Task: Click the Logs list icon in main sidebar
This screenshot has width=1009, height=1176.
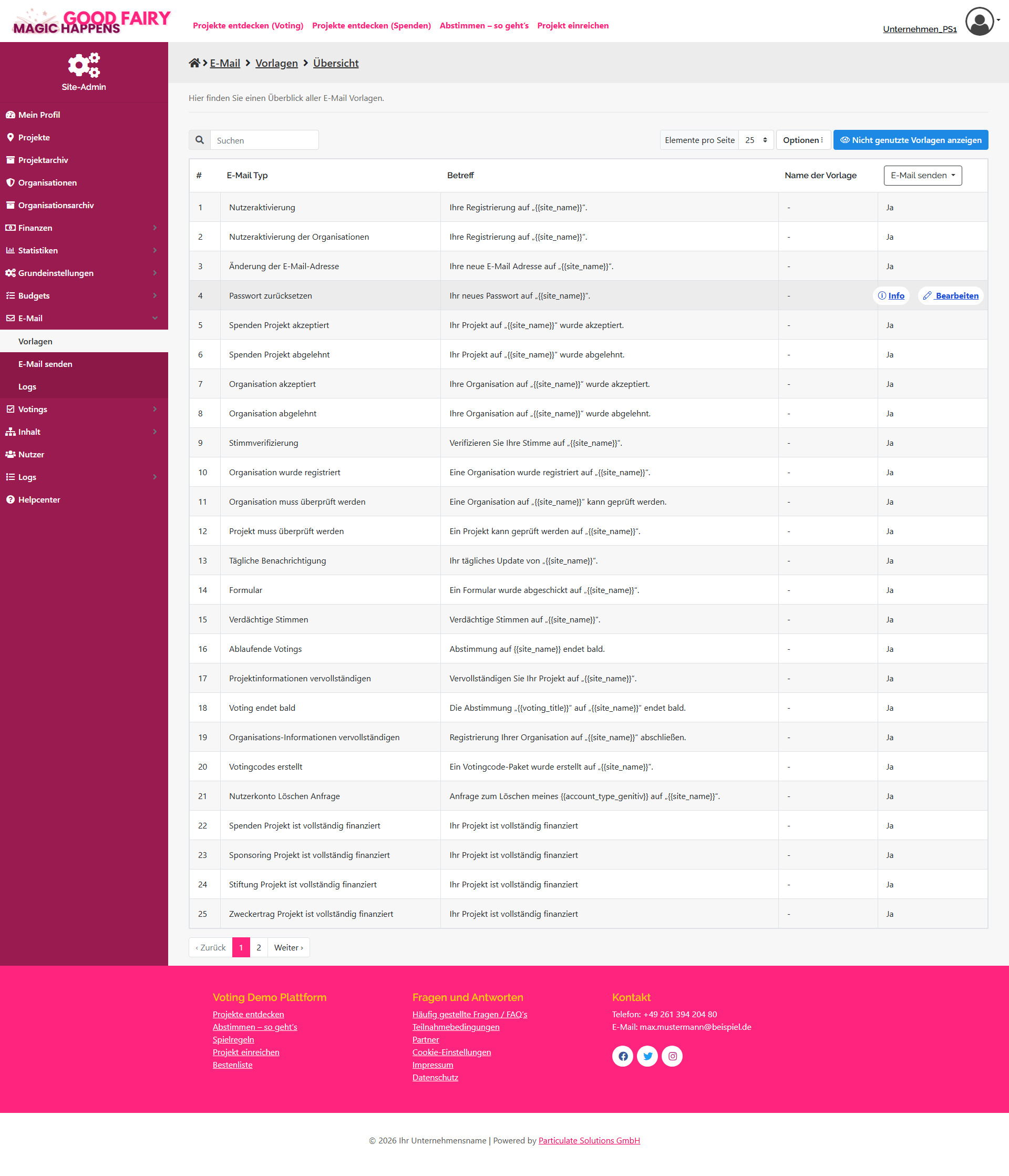Action: (x=10, y=477)
